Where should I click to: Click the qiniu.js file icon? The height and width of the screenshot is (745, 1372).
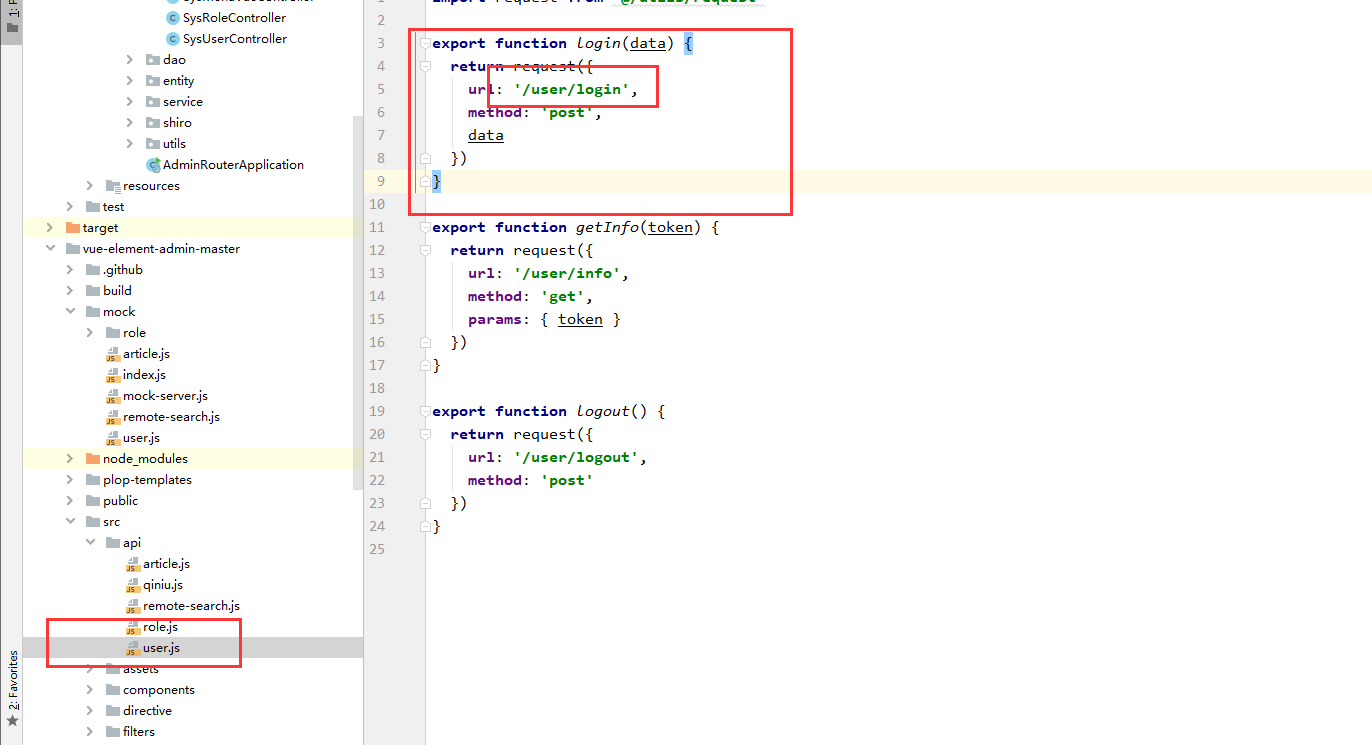click(x=133, y=585)
